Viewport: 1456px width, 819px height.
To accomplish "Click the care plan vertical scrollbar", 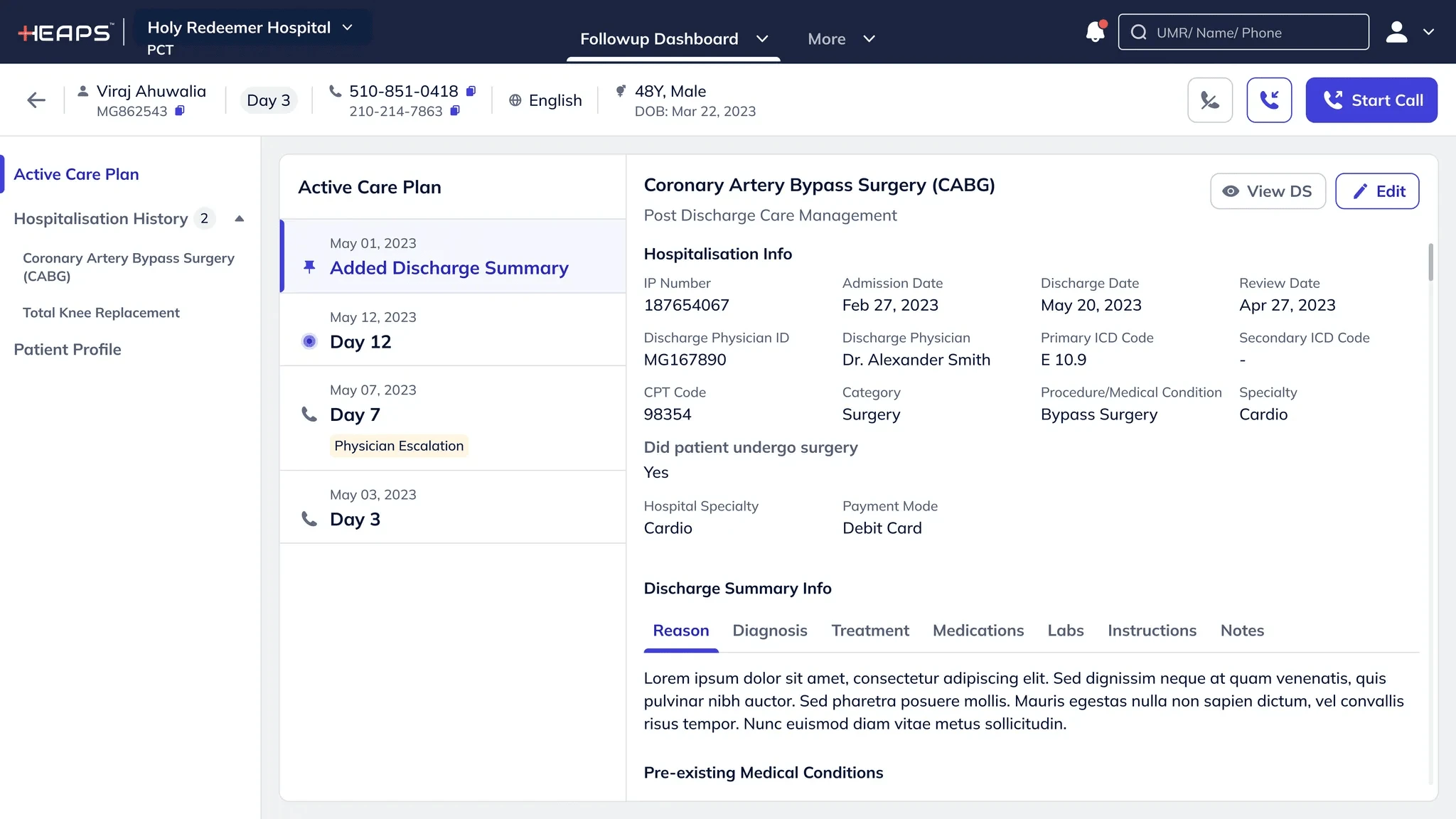I will click(x=1430, y=262).
